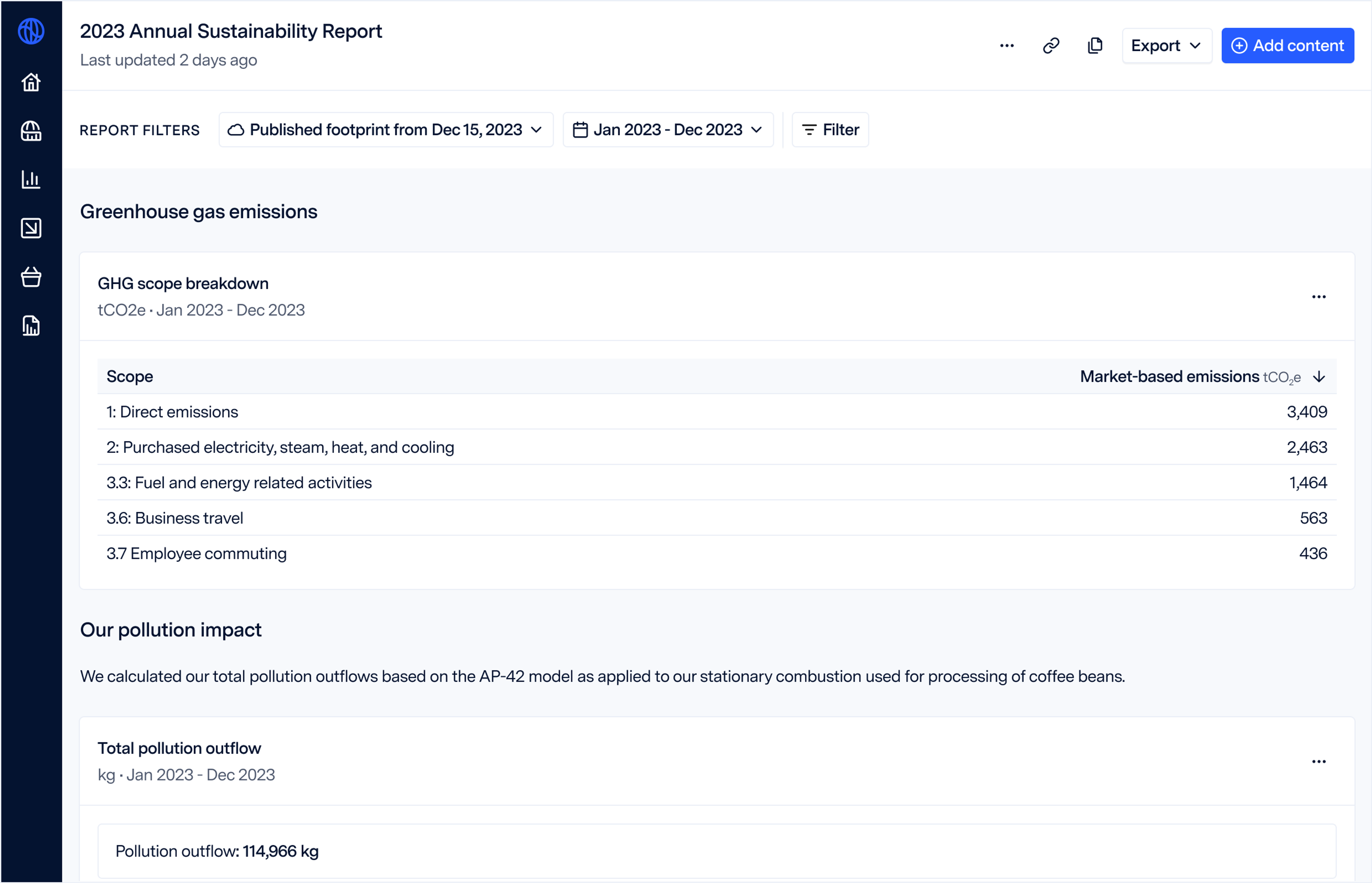Viewport: 1372px width, 883px height.
Task: Select the report document sidebar icon
Action: (x=31, y=326)
